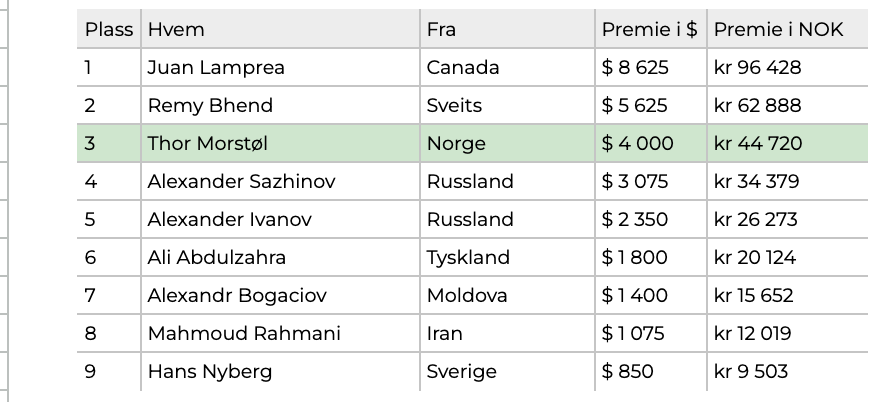Click the Premie i $ column header
The width and height of the screenshot is (880, 402).
(x=651, y=29)
